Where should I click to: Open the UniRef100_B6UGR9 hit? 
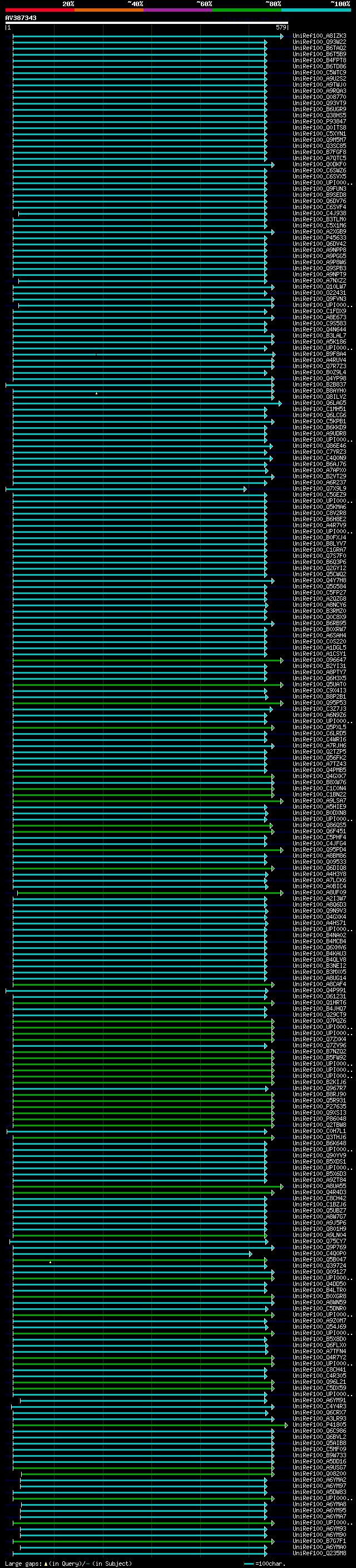pos(319,110)
